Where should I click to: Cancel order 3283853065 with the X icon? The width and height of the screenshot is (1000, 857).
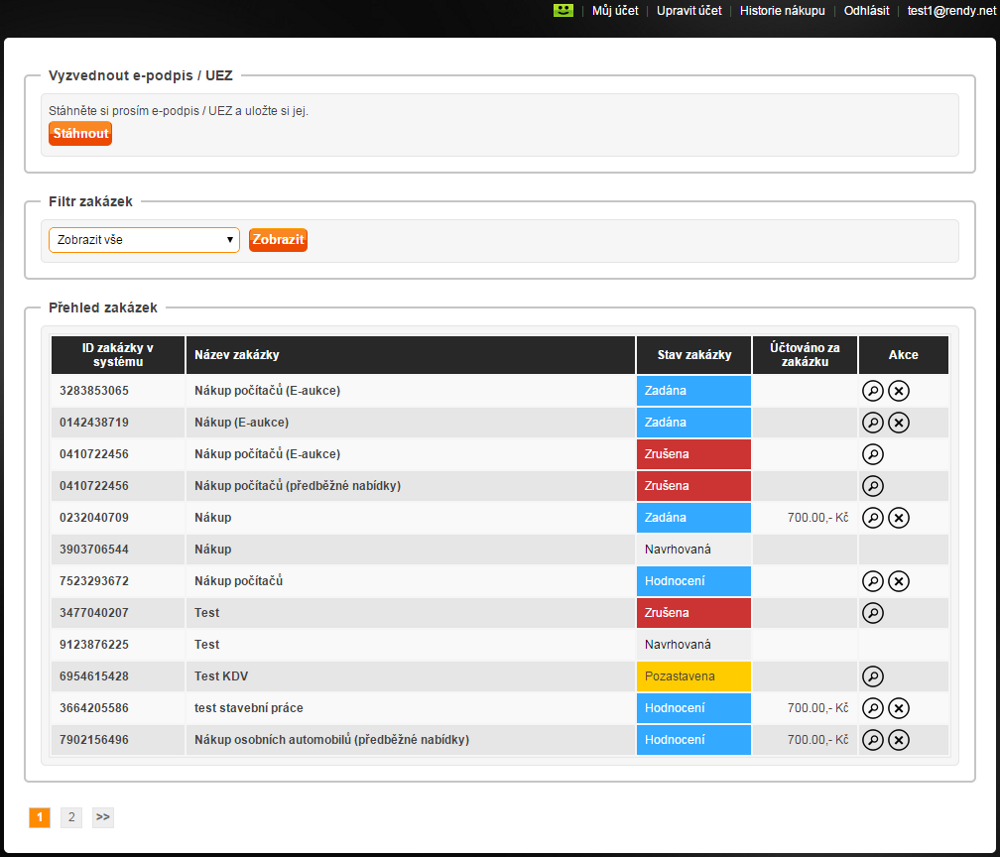coord(899,391)
